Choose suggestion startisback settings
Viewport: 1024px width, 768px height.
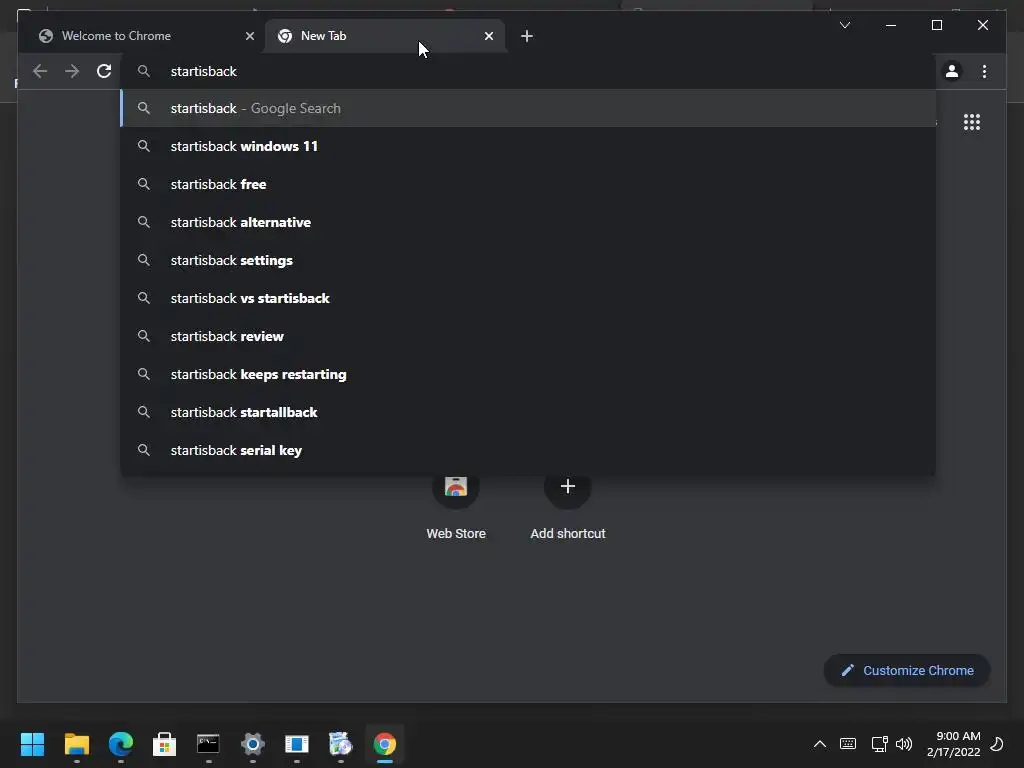click(528, 260)
